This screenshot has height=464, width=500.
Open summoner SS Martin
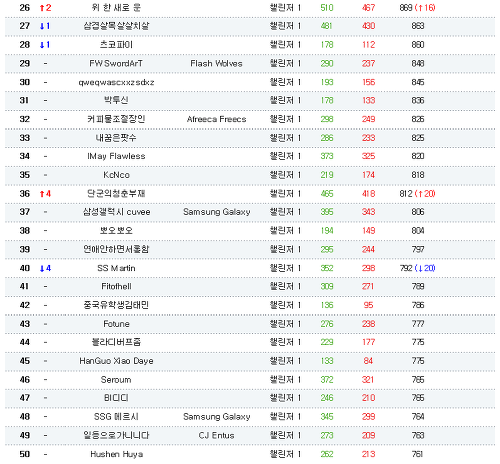116,268
